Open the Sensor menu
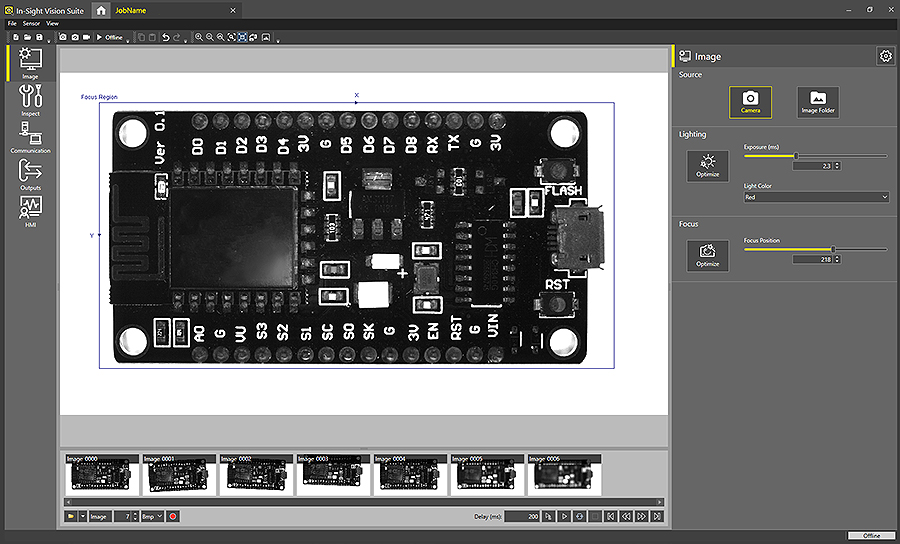Viewport: 900px width, 544px height. tap(31, 22)
